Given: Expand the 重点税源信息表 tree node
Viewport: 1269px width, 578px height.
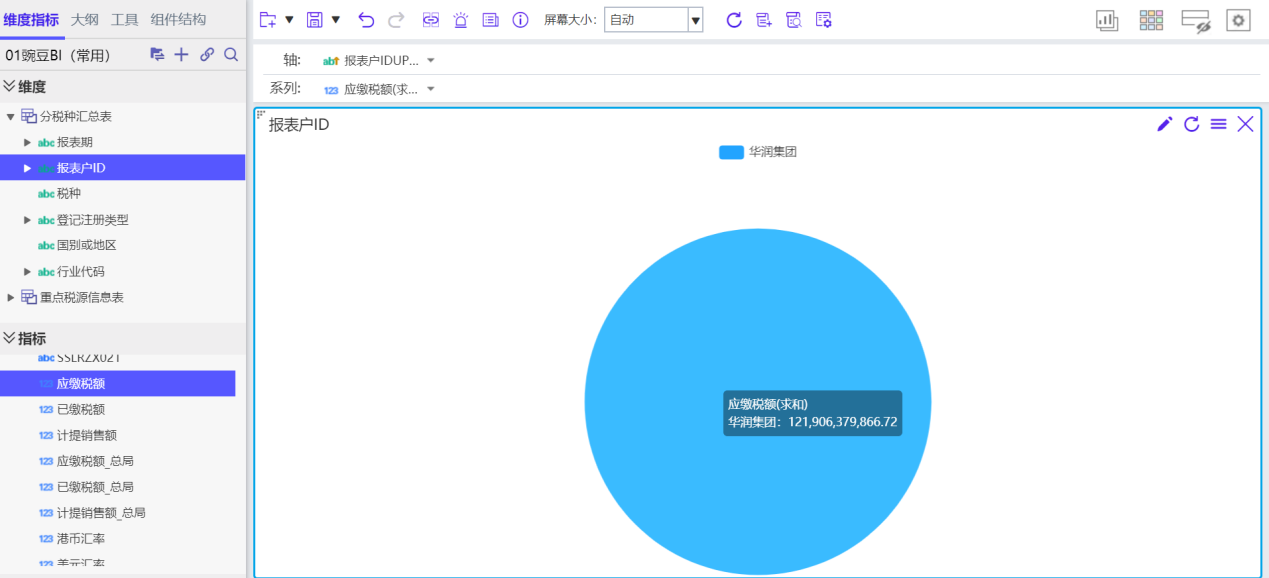Looking at the screenshot, I should coord(10,297).
